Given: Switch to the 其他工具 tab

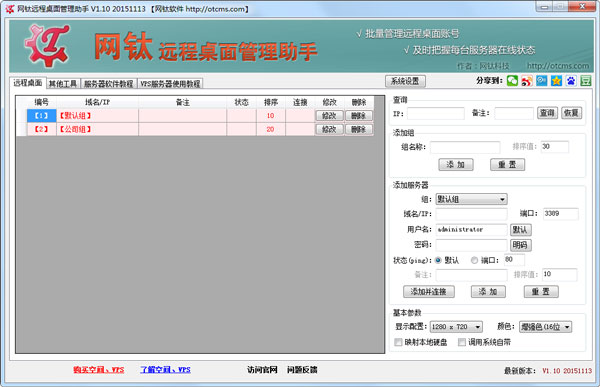Looking at the screenshot, I should click(x=63, y=83).
